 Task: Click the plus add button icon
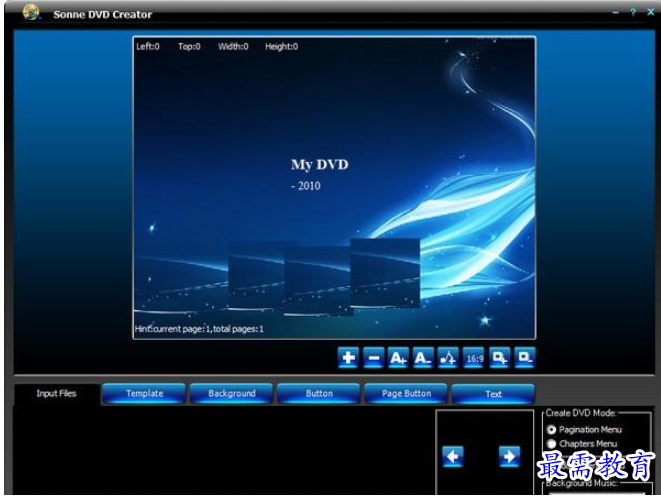347,358
